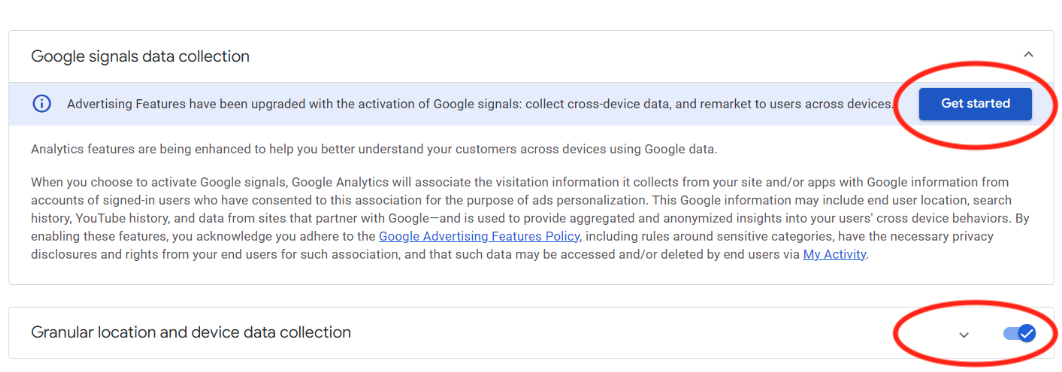Click the Google signals data collection heading
The height and width of the screenshot is (372, 1062).
pyautogui.click(x=140, y=56)
